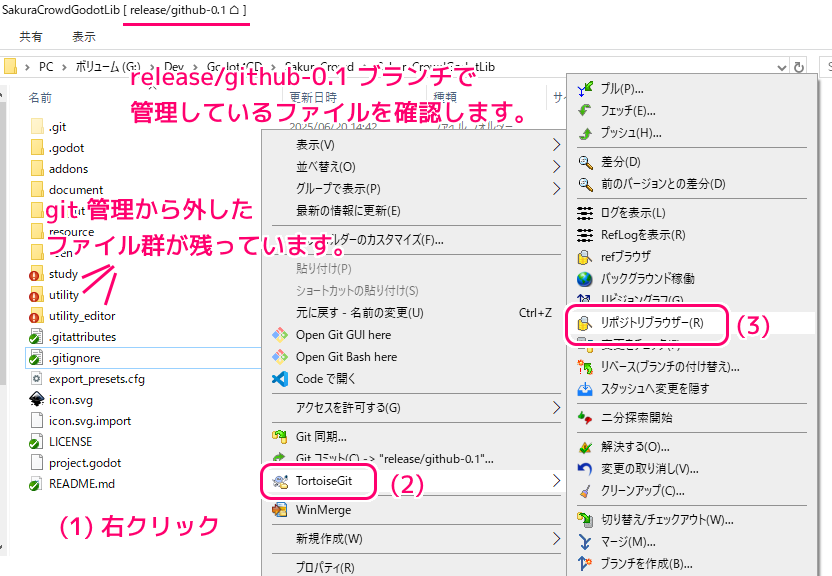Open the 共有 ribbon tab
This screenshot has height=576, width=832.
pyautogui.click(x=31, y=37)
